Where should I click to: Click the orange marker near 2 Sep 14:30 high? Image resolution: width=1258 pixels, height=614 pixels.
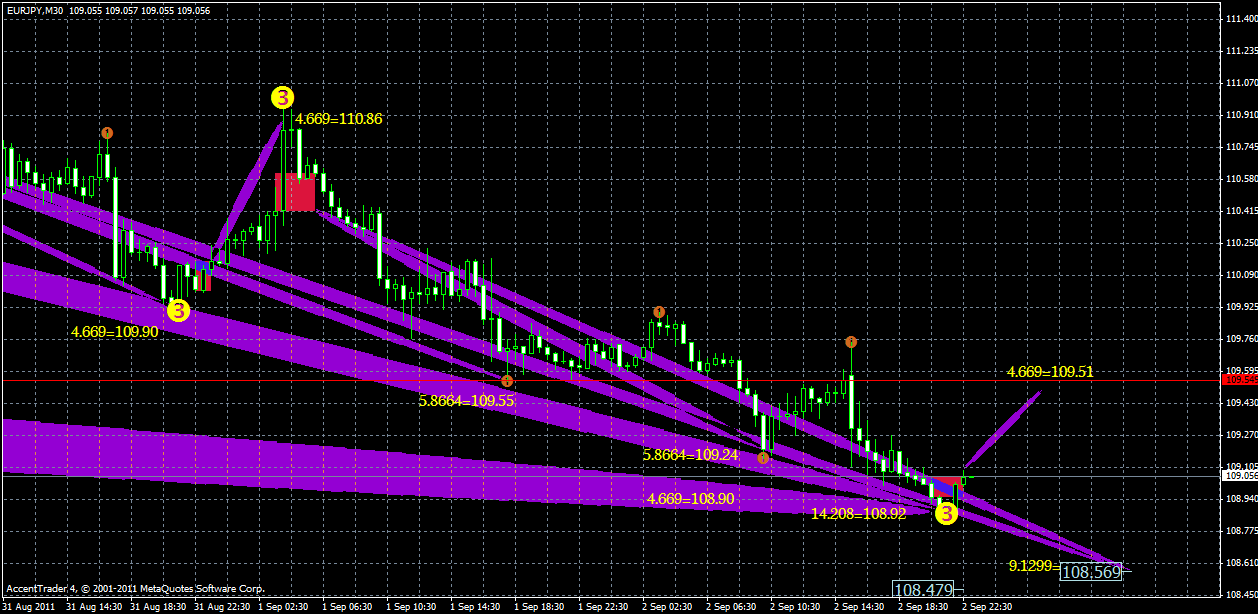849,341
